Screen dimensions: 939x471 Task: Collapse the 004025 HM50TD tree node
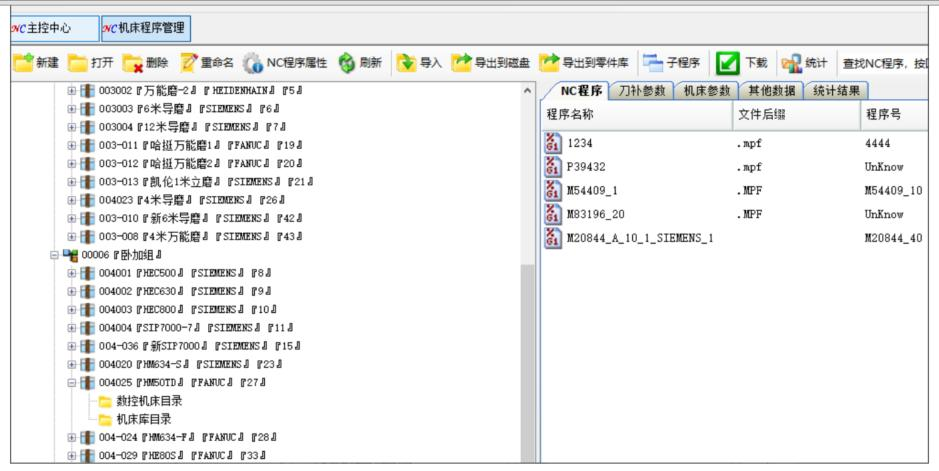click(72, 382)
